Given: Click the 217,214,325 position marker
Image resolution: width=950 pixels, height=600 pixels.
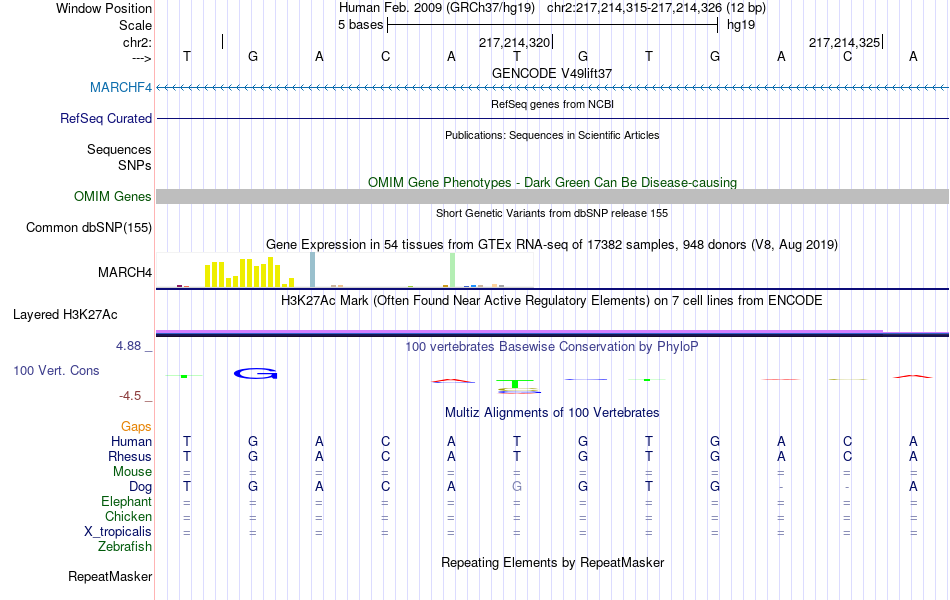Looking at the screenshot, I should tap(845, 42).
